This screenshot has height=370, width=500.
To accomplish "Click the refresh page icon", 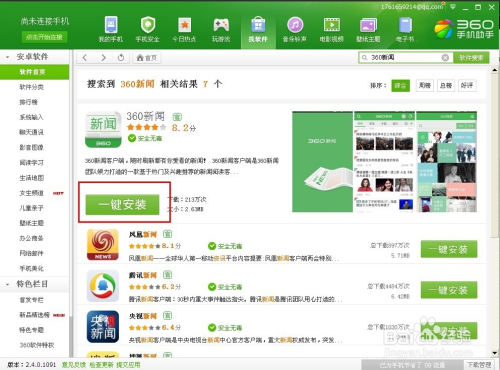I will coord(121,58).
